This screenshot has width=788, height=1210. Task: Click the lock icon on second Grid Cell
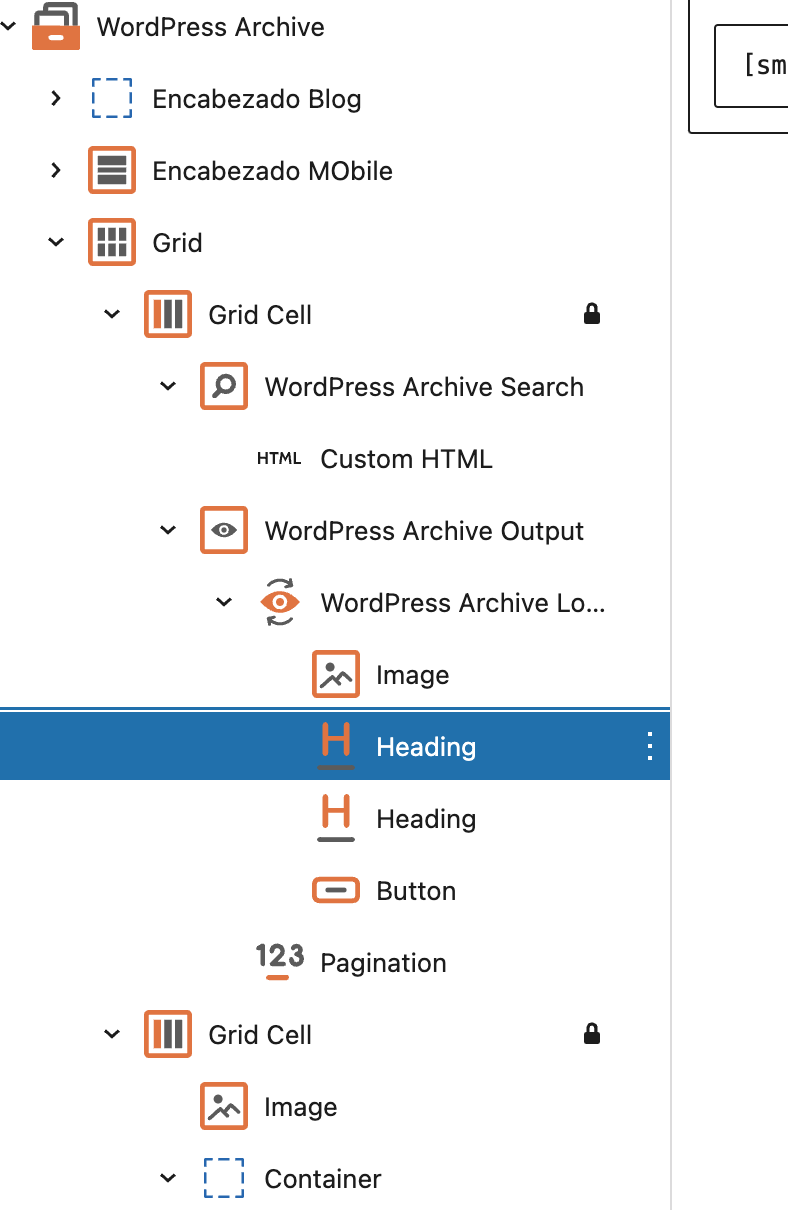[592, 1034]
